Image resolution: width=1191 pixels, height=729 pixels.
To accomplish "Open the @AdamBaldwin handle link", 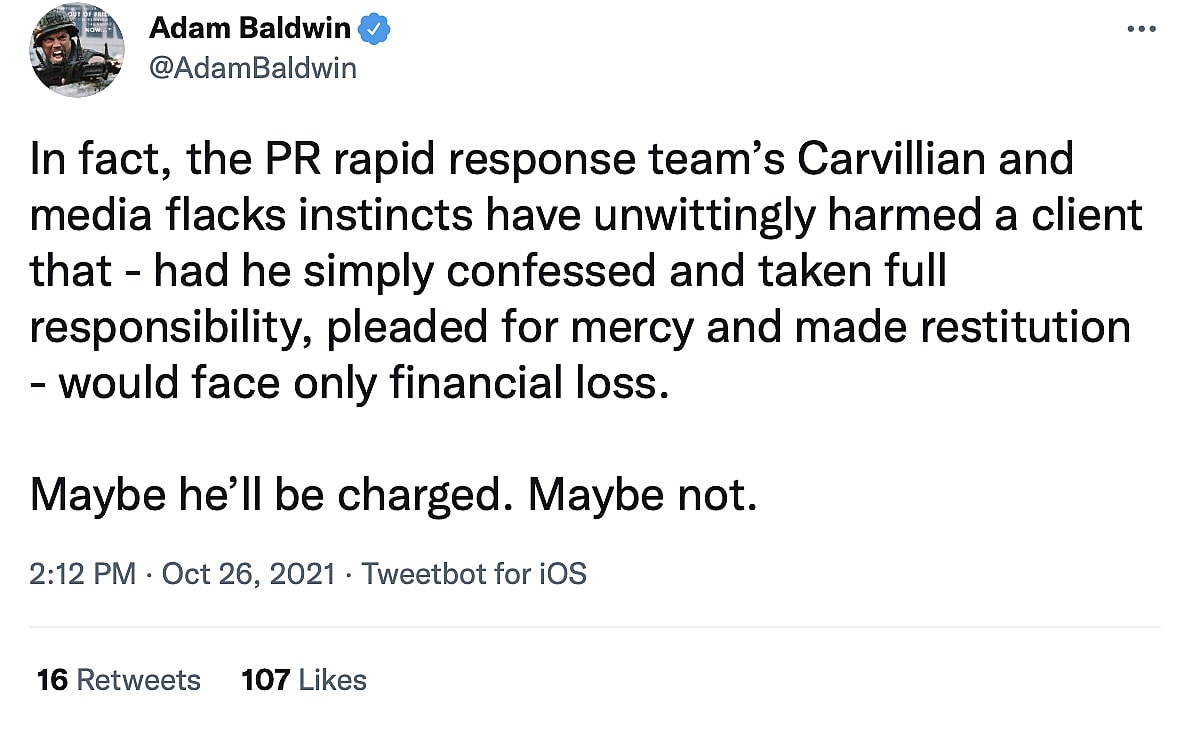I will pyautogui.click(x=252, y=68).
